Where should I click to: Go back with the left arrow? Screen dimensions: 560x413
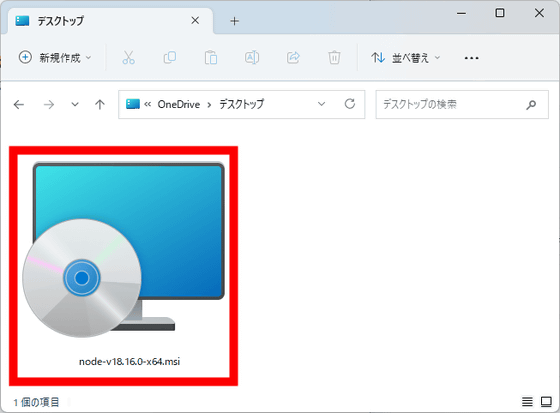point(19,104)
